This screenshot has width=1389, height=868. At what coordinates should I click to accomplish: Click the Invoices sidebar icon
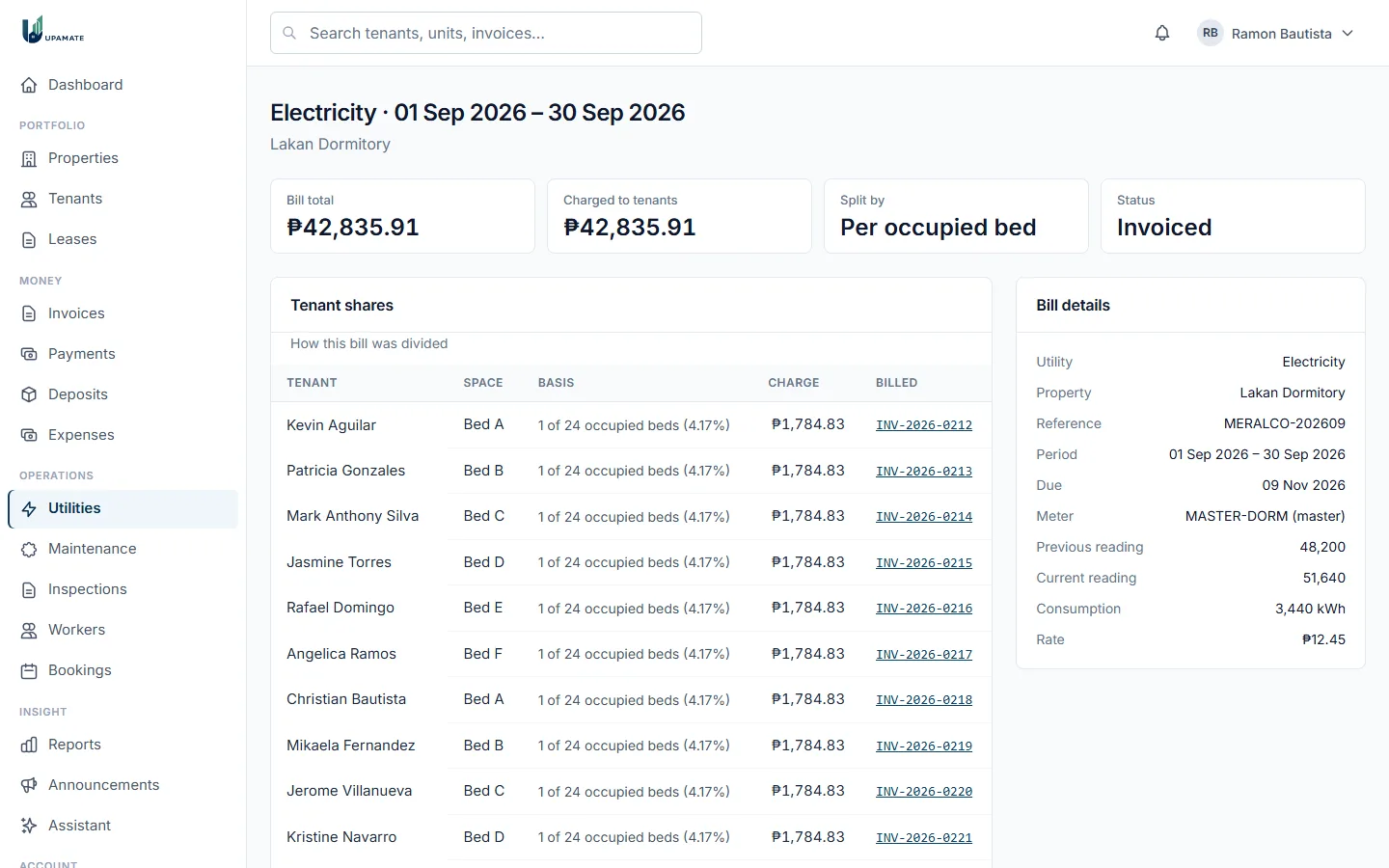(29, 313)
